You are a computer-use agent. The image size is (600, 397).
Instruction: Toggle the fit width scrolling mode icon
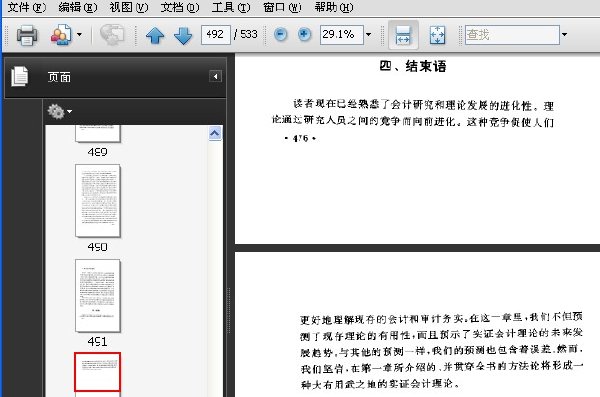click(x=403, y=35)
